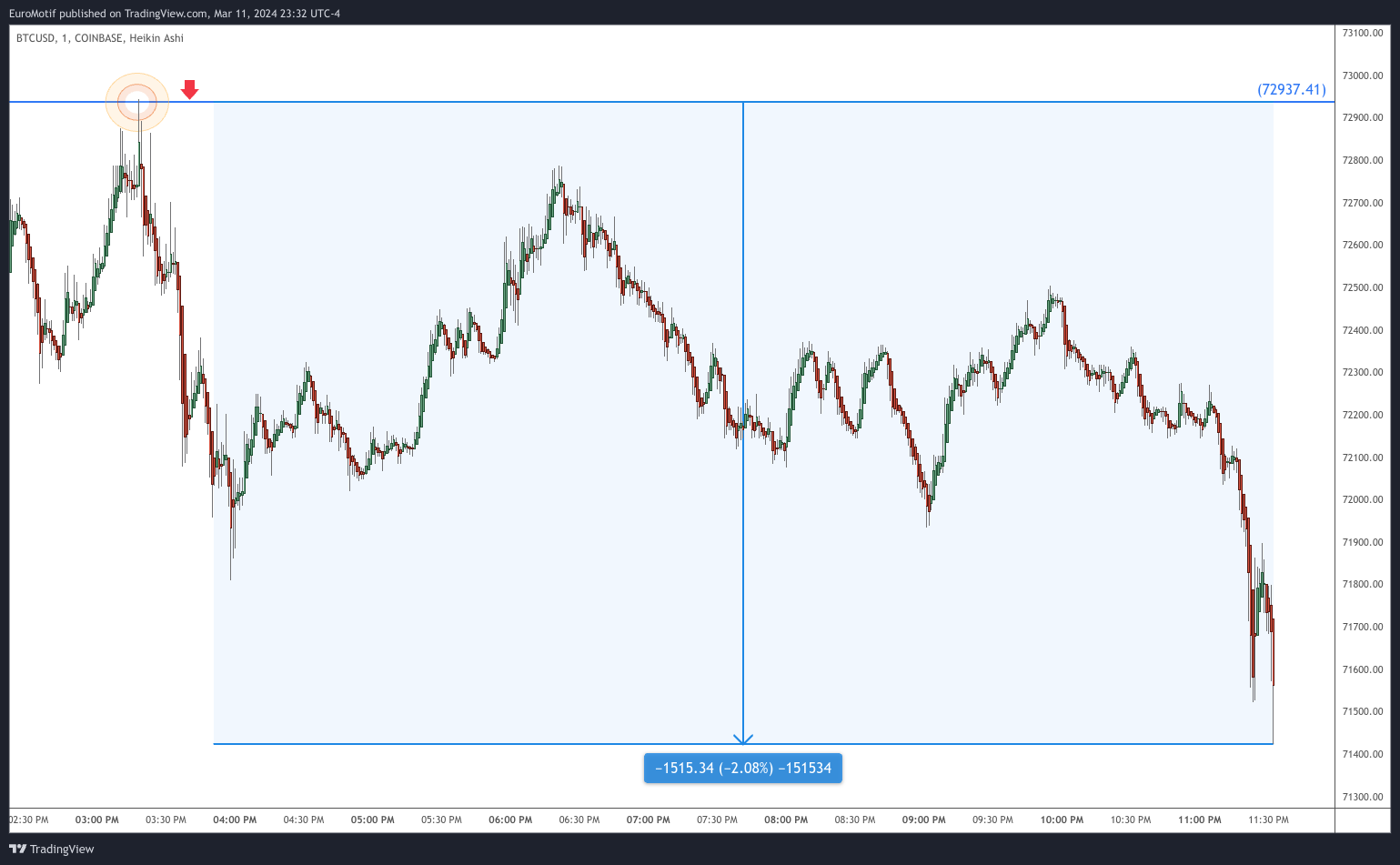
Task: Select the 11:00 PM time axis label
Action: 1200,820
